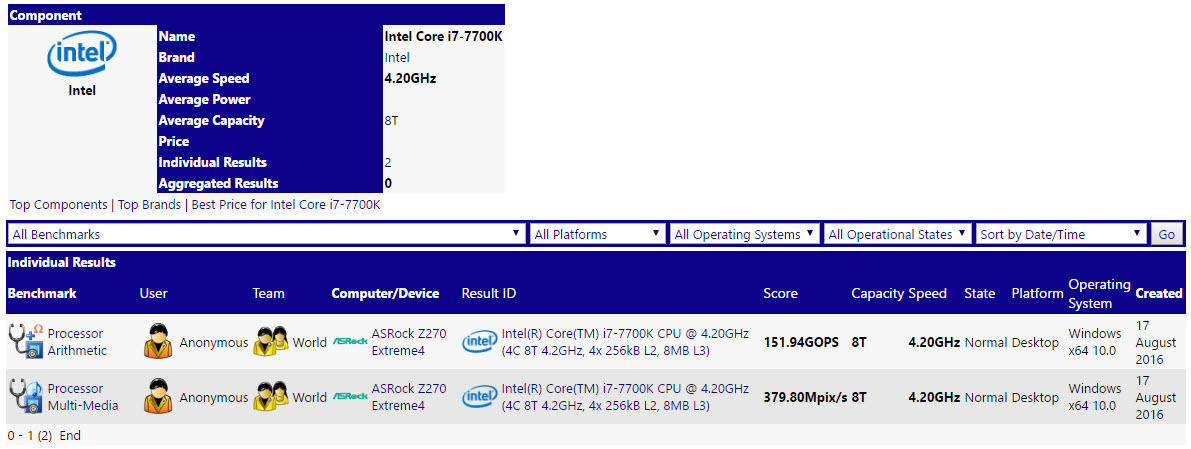Open the All Operational States dropdown
The height and width of the screenshot is (449, 1191).
[898, 234]
